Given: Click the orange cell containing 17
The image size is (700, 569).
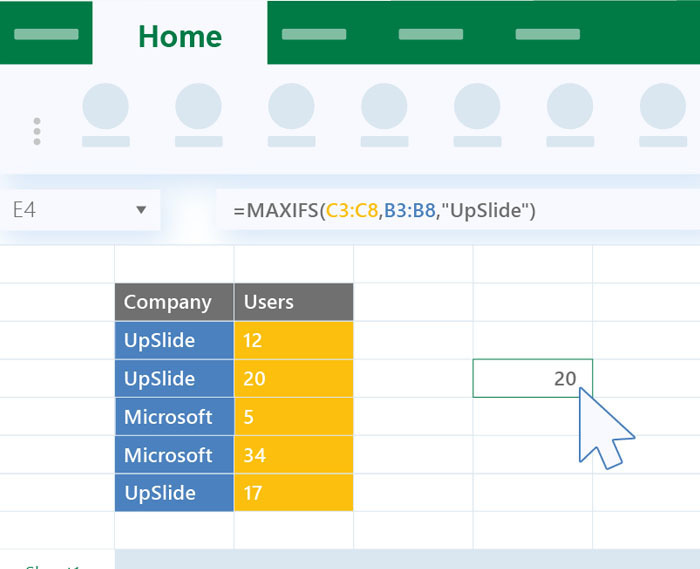Looking at the screenshot, I should pos(293,493).
